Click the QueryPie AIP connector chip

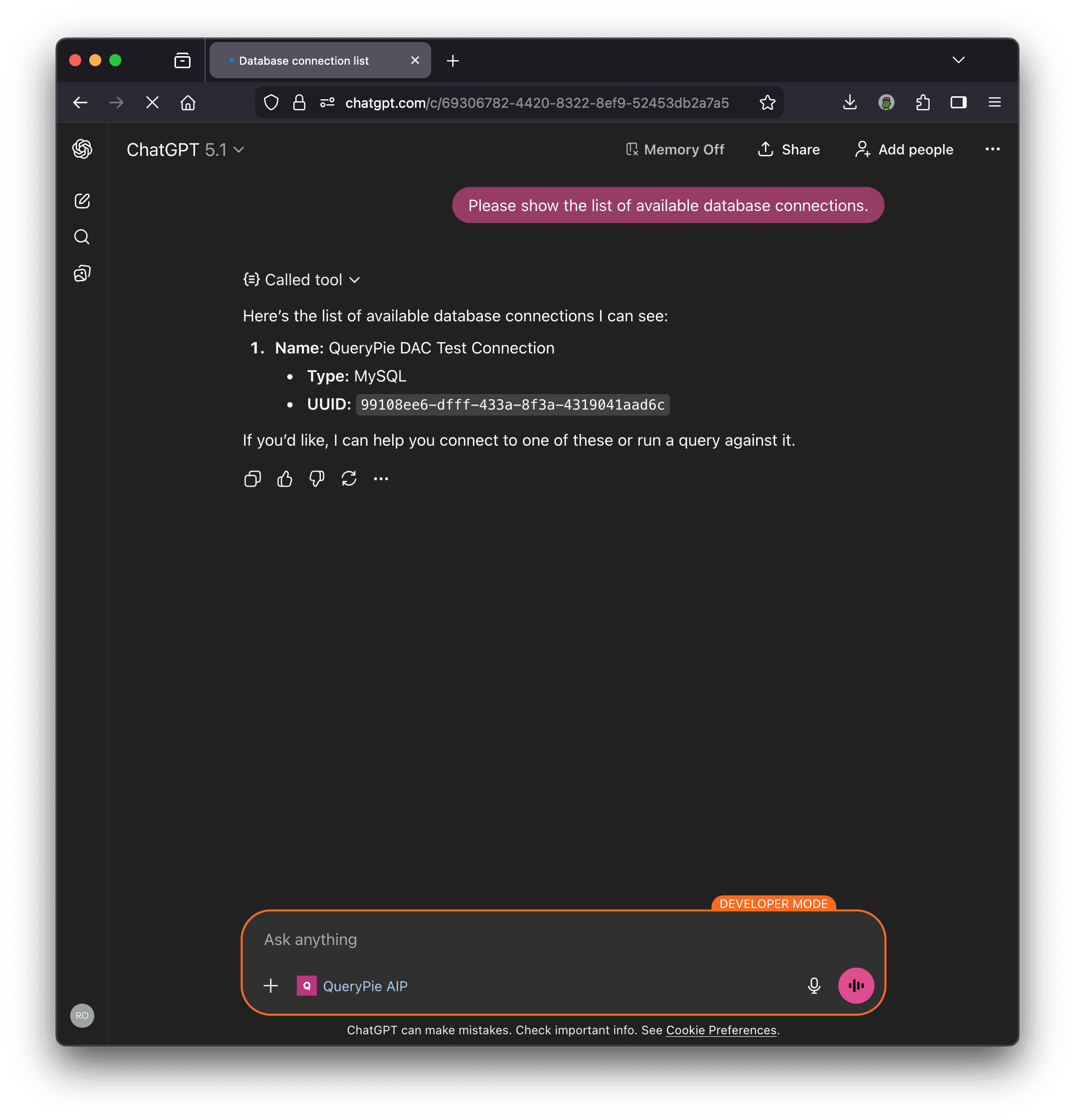tap(352, 985)
